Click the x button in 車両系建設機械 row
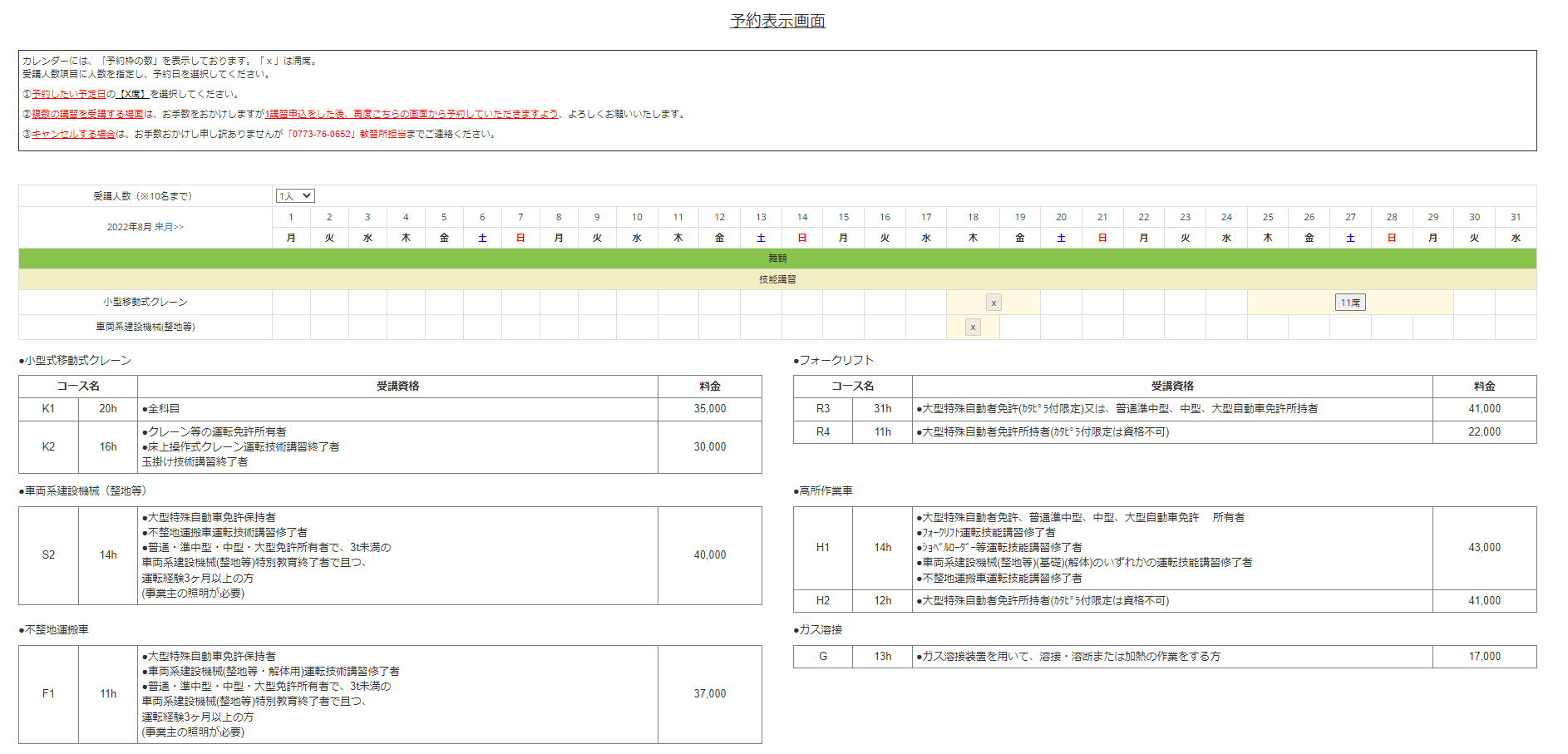The width and height of the screenshot is (1568, 754). [x=973, y=328]
